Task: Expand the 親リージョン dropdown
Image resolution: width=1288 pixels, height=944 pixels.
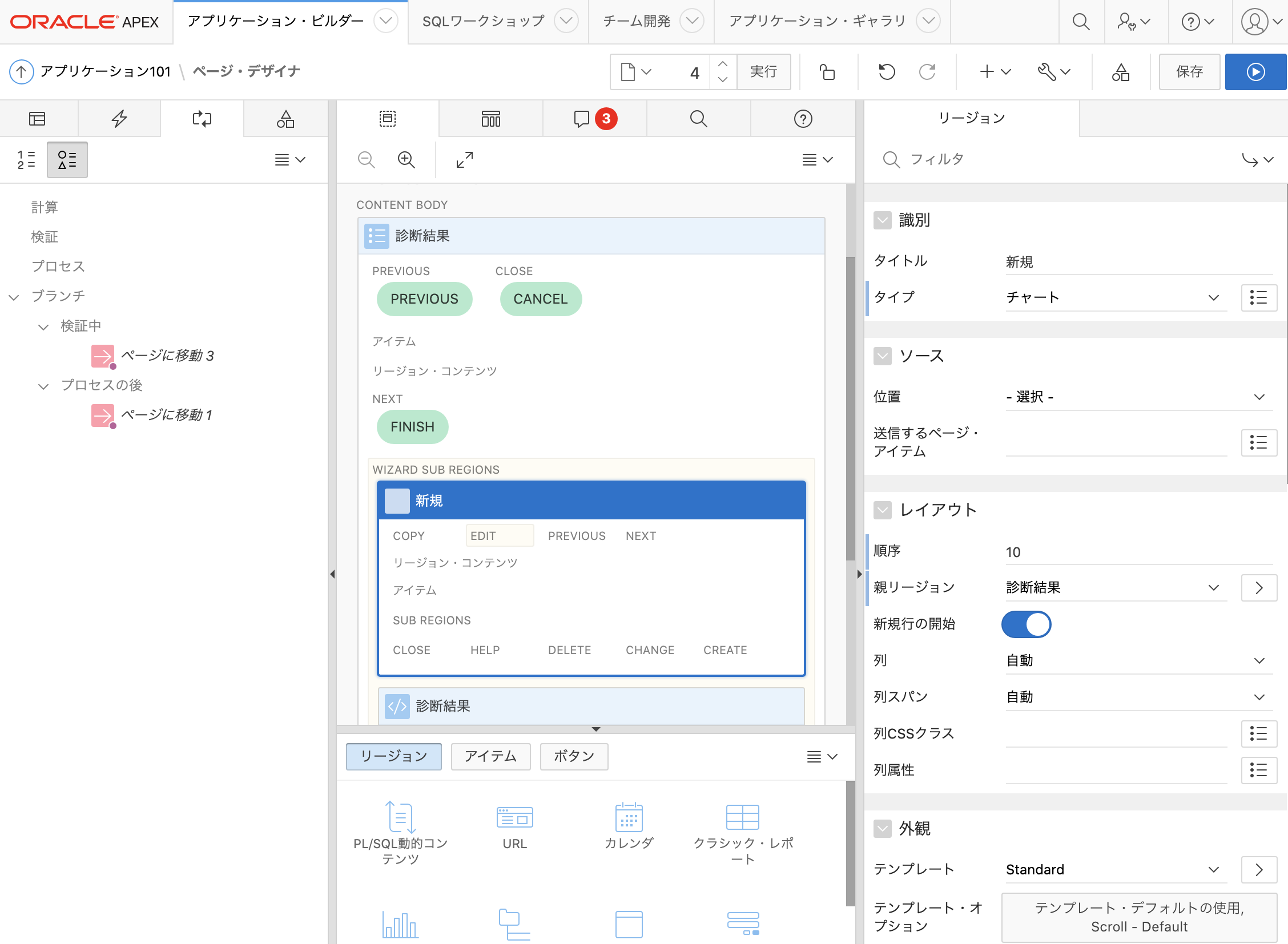Action: 1213,587
